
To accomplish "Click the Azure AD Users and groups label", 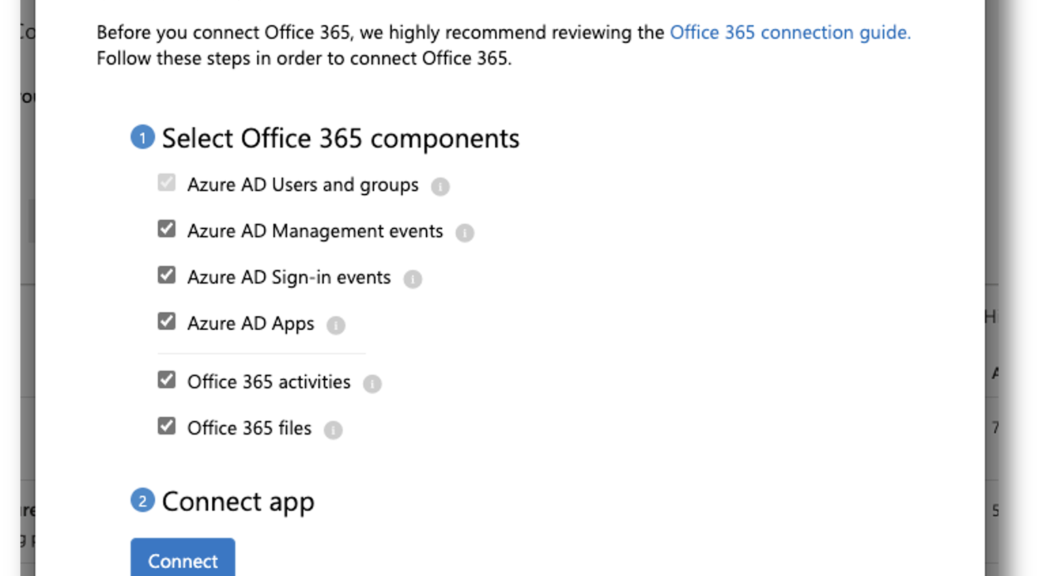I will click(x=303, y=185).
